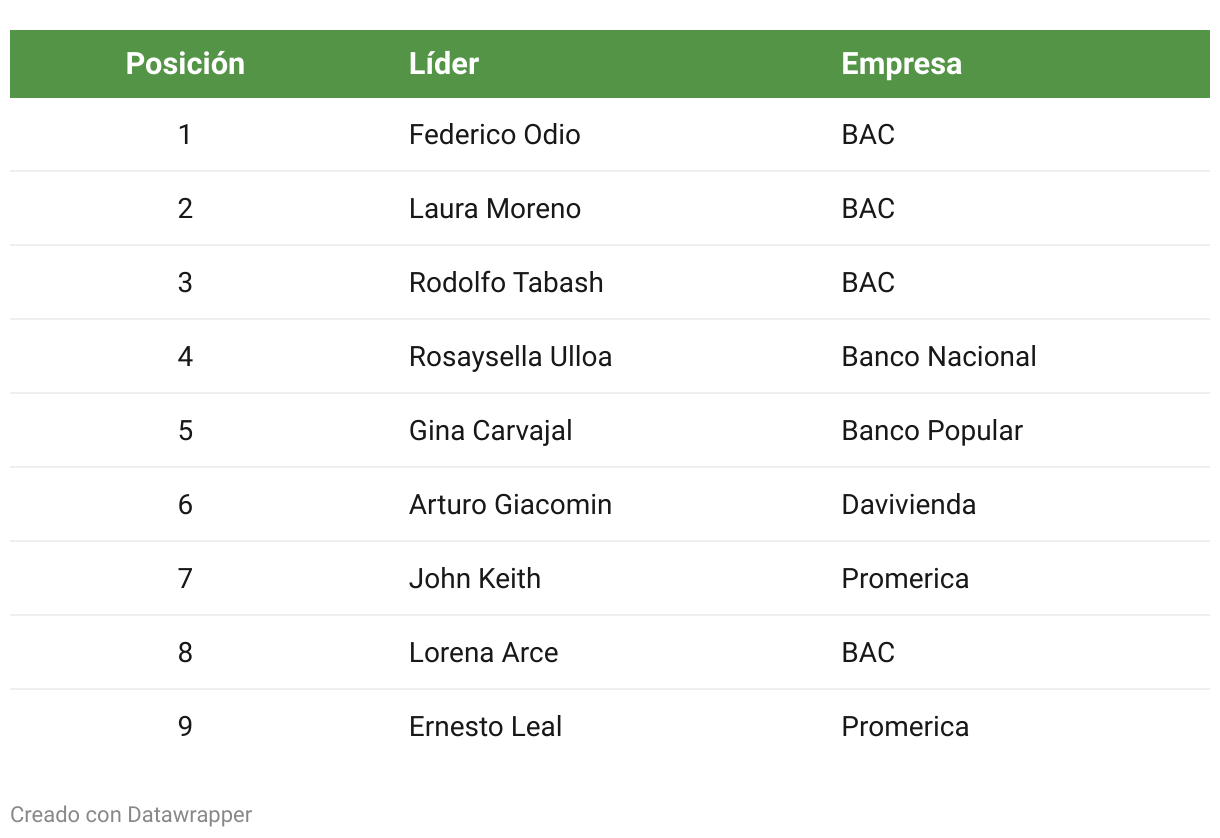Viewport: 1220px width, 838px height.
Task: Click the Davivienda company cell
Action: coord(908,505)
